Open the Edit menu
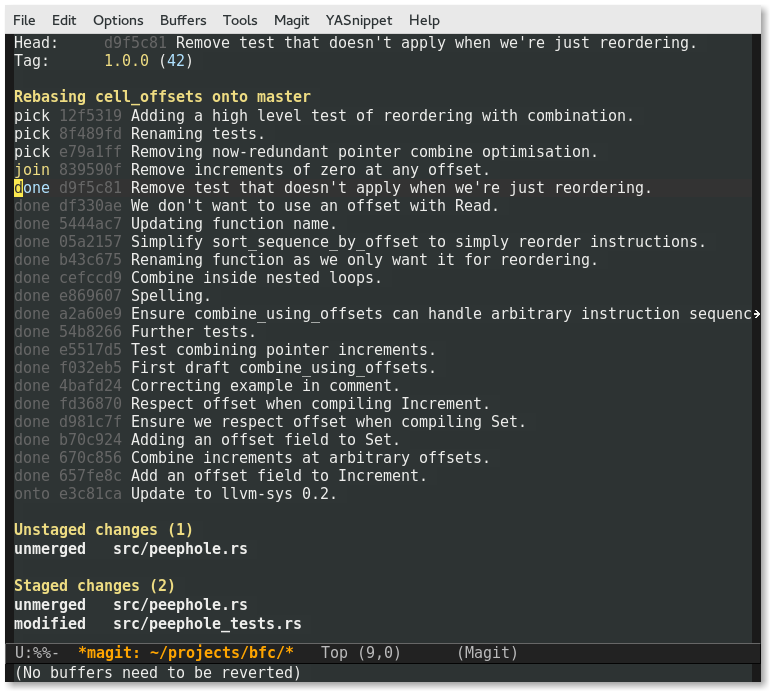770x691 pixels. point(64,20)
